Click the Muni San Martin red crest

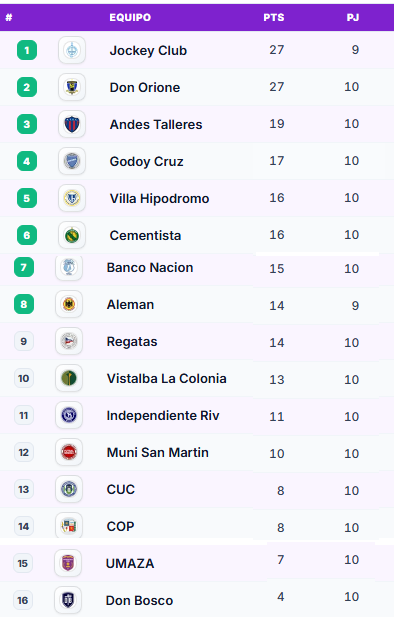(x=69, y=452)
